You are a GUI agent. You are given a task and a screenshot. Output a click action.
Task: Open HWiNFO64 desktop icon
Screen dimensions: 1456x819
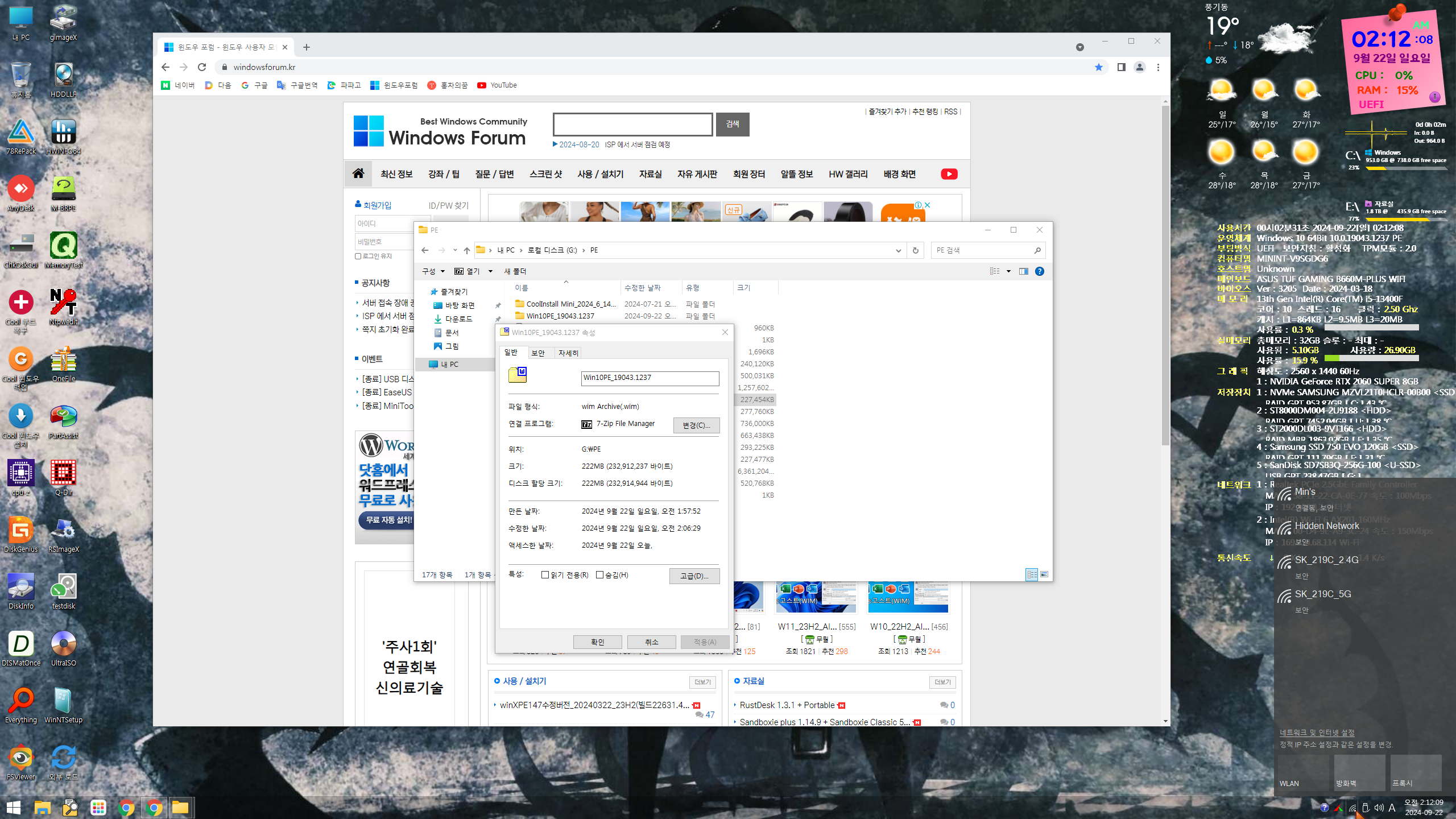[63, 137]
